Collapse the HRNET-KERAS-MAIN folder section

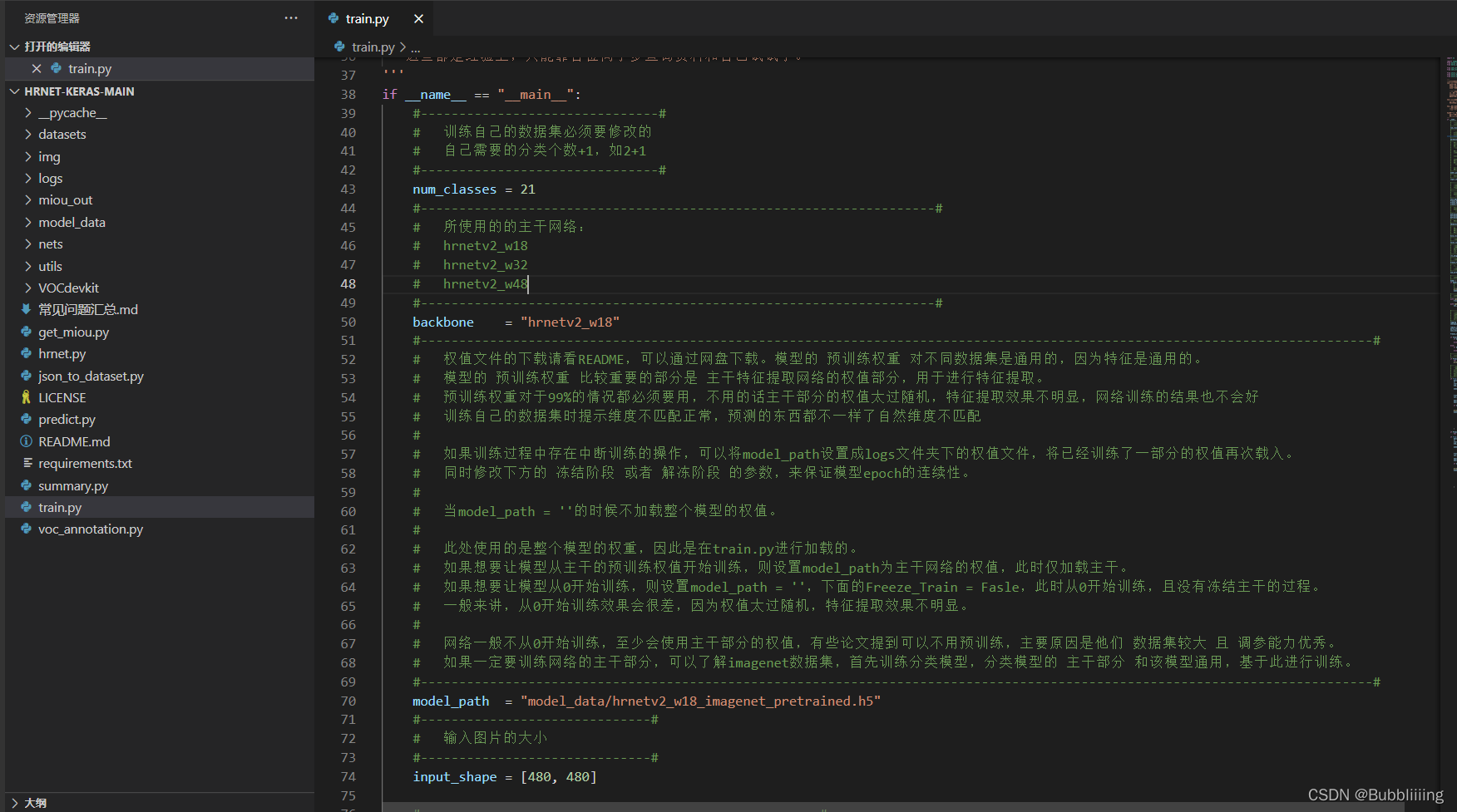(x=14, y=91)
